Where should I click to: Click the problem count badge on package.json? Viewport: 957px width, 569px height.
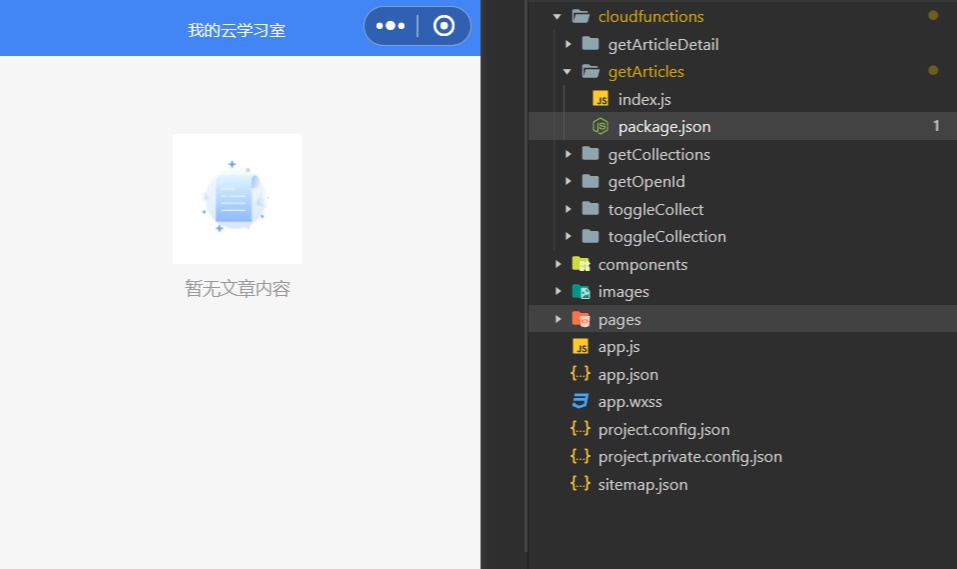[x=936, y=126]
